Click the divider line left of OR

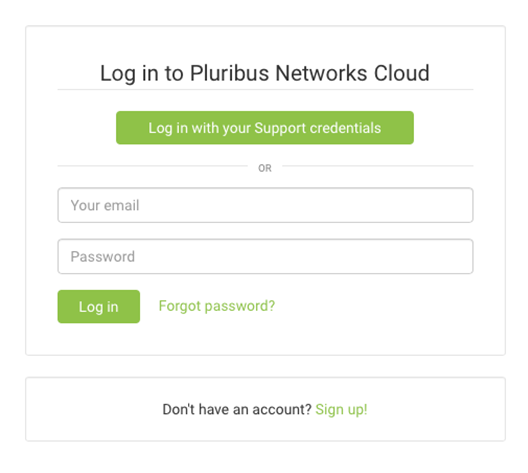pos(153,166)
